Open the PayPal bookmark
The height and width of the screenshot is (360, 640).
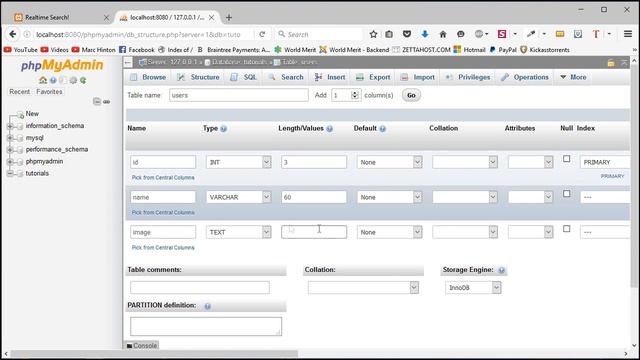point(503,50)
